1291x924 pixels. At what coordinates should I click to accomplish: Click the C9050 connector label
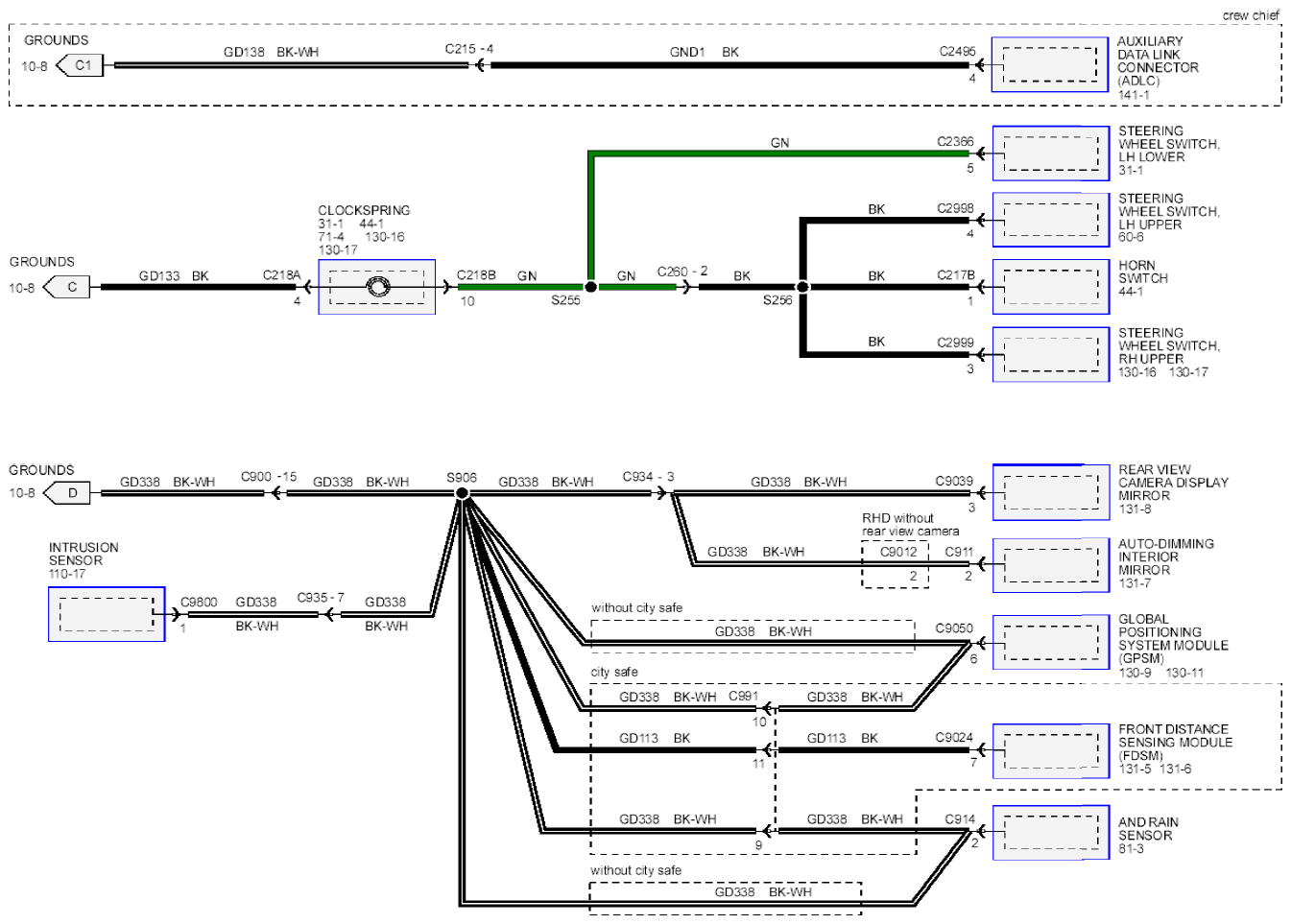tap(954, 628)
